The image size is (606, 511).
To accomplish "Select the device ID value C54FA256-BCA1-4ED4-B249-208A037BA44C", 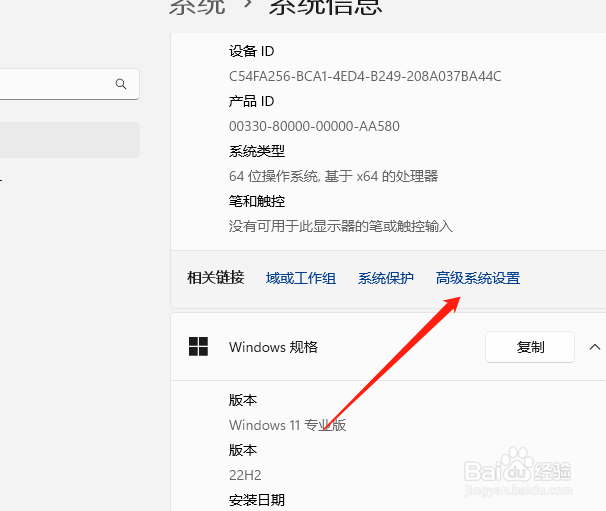I will tap(365, 76).
